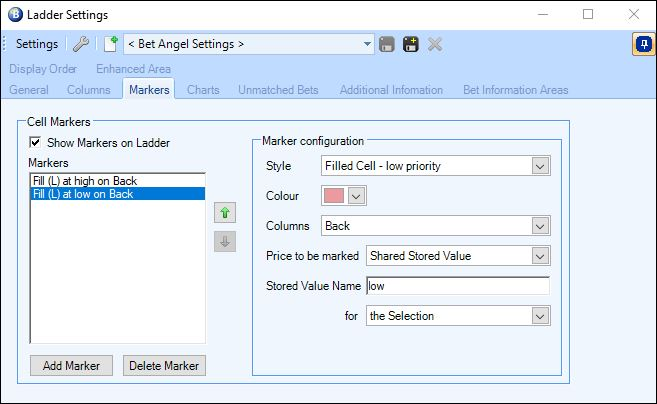
Task: Create a new settings profile icon
Action: tap(111, 44)
